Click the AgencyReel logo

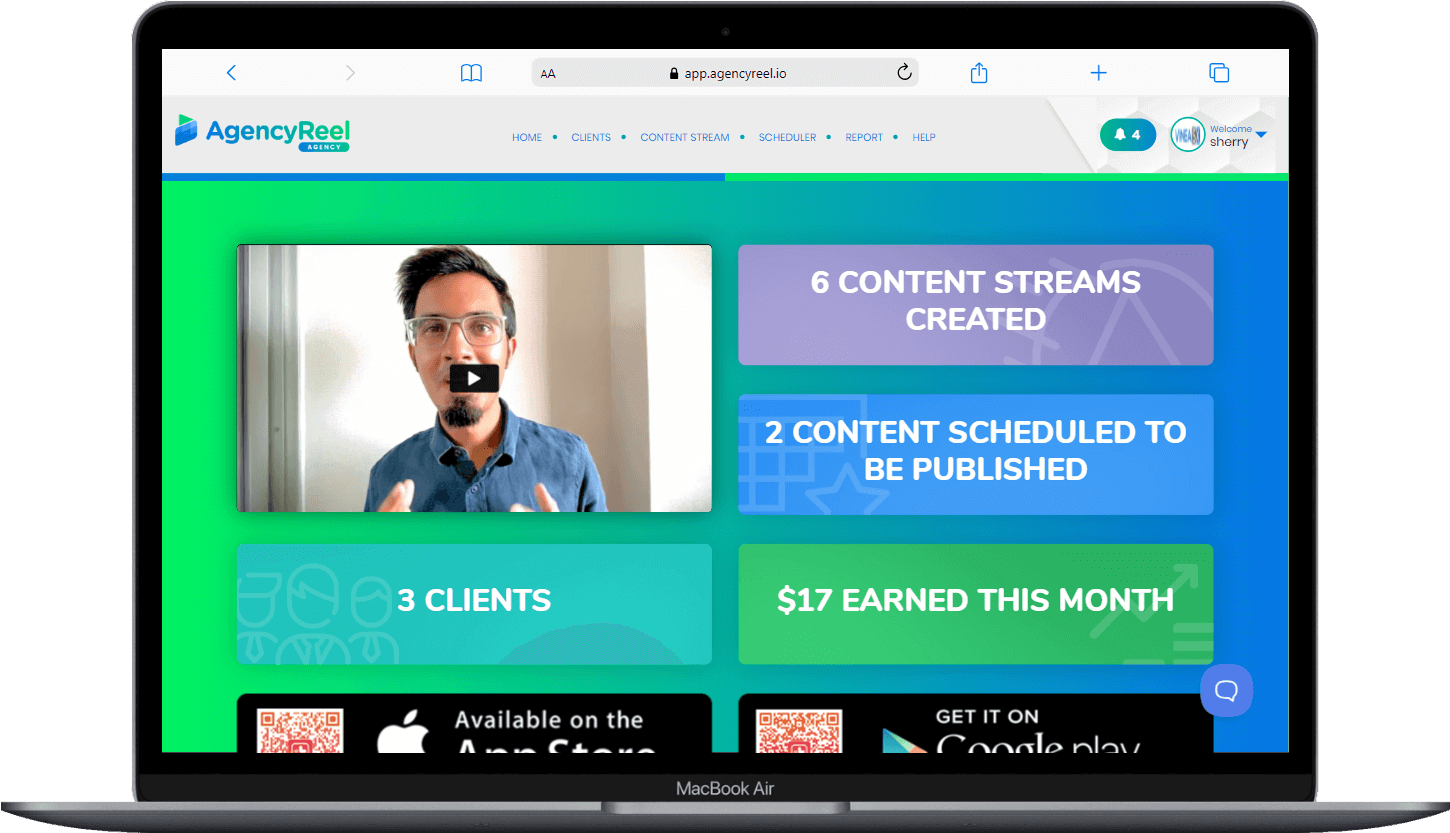pos(262,131)
